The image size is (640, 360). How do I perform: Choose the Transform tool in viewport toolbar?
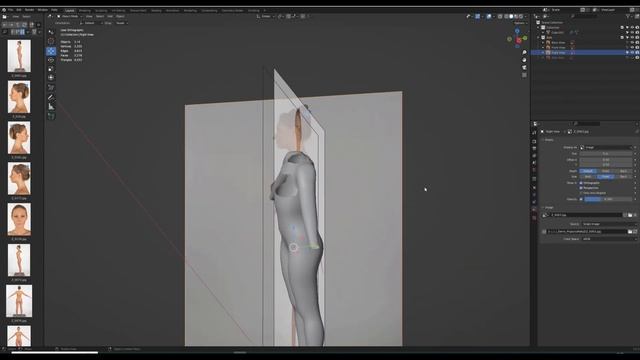coord(51,78)
